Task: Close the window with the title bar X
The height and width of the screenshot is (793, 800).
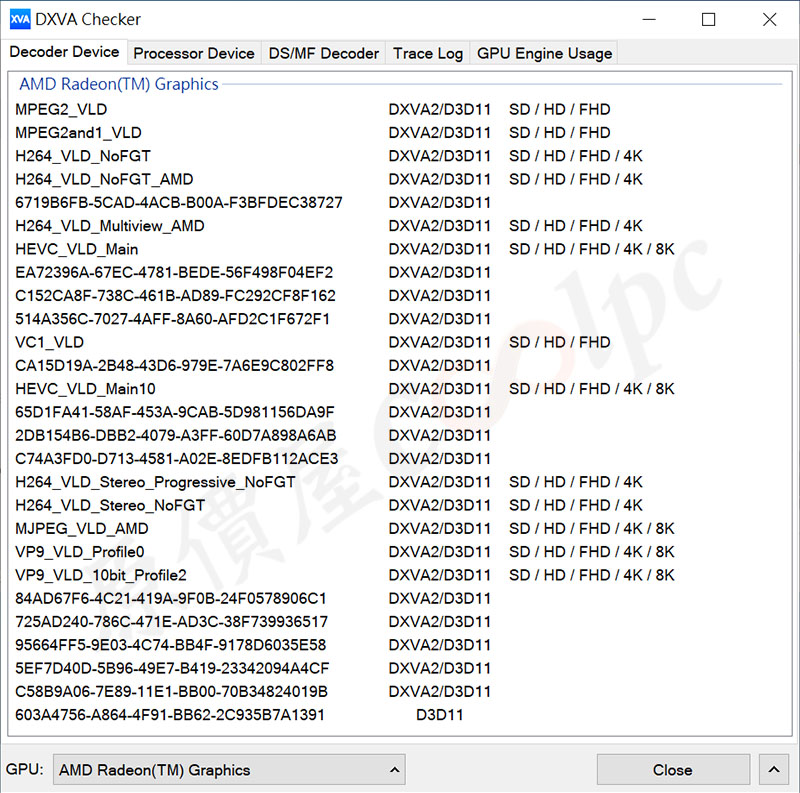Action: coord(769,19)
